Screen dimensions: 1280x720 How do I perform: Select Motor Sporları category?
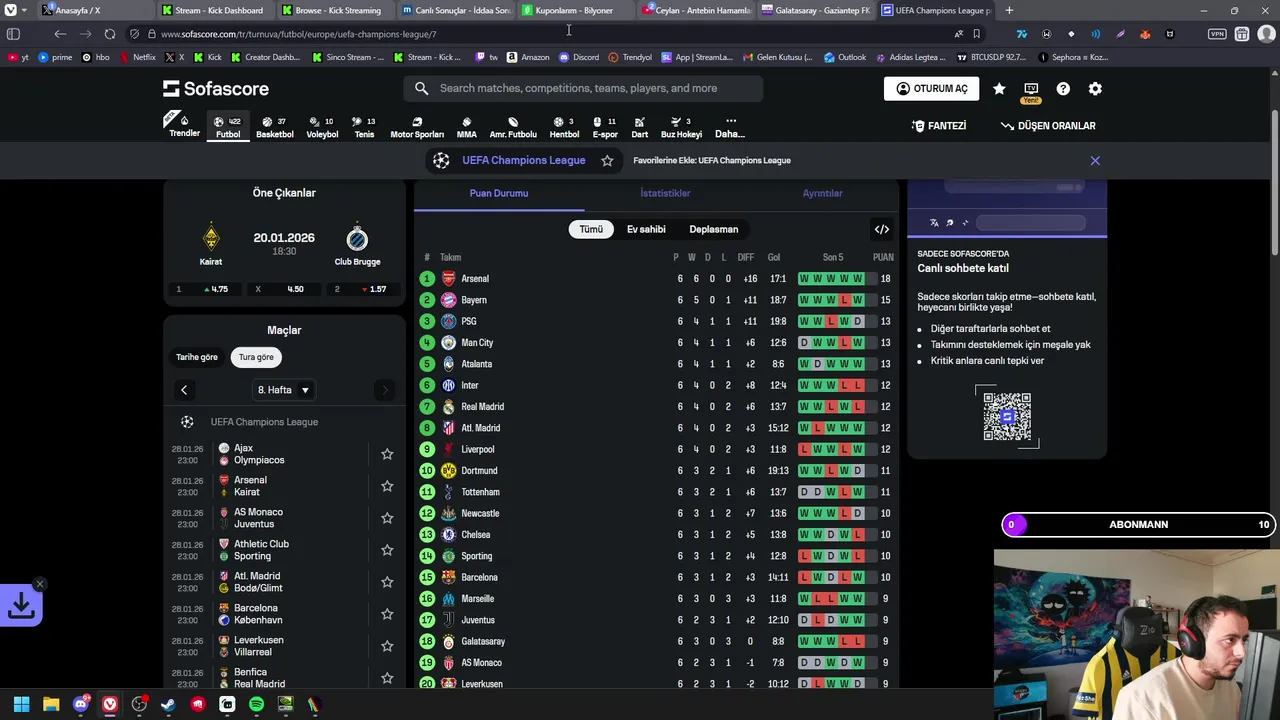coord(417,127)
